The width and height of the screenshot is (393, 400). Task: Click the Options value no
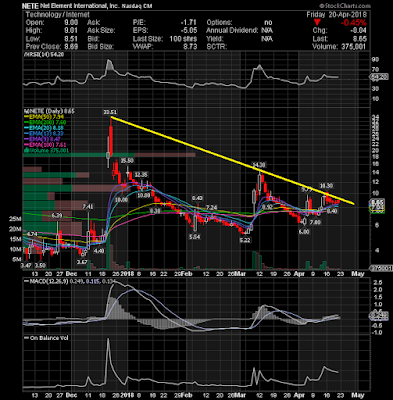click(268, 22)
